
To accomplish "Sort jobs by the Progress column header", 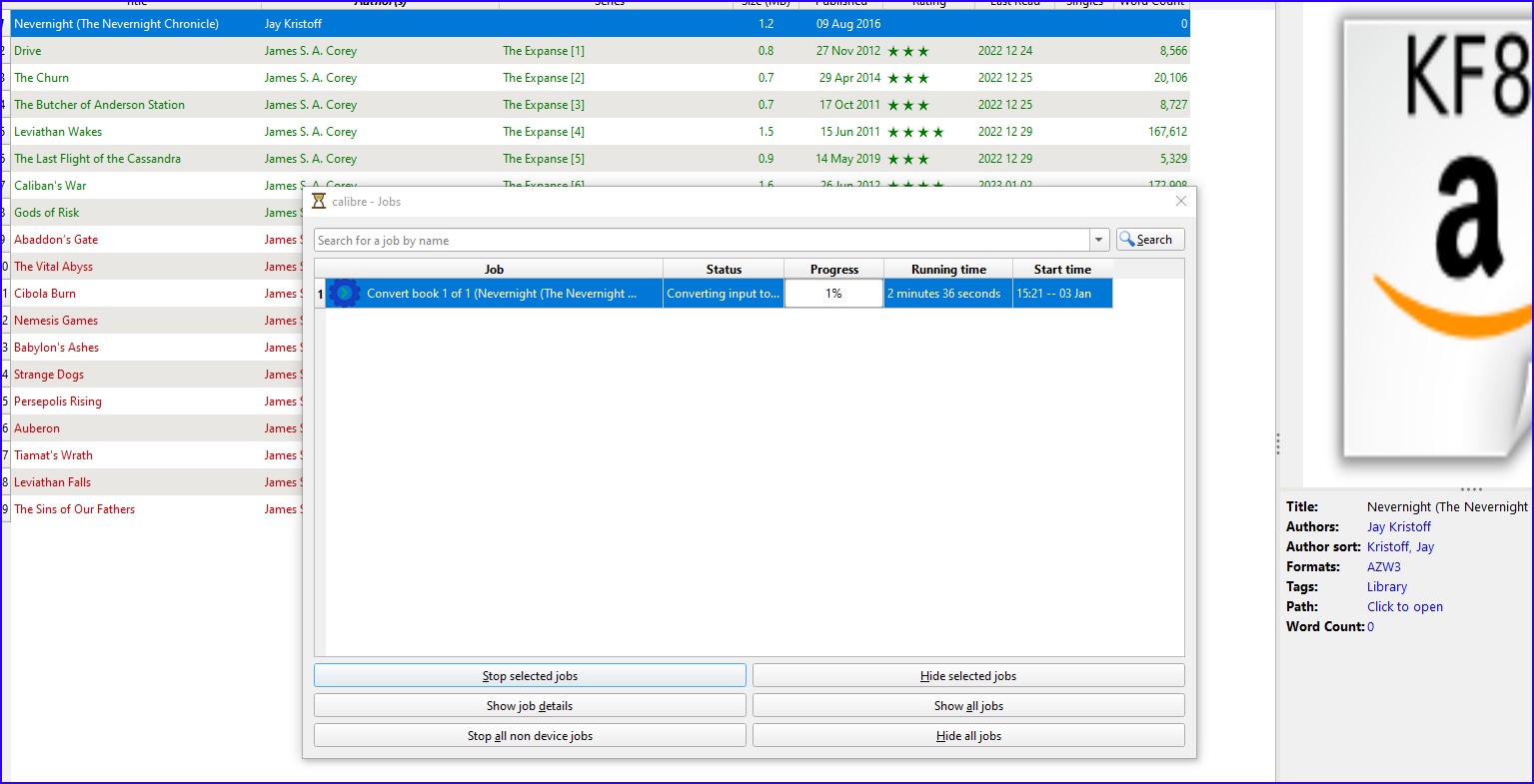I will tap(834, 269).
